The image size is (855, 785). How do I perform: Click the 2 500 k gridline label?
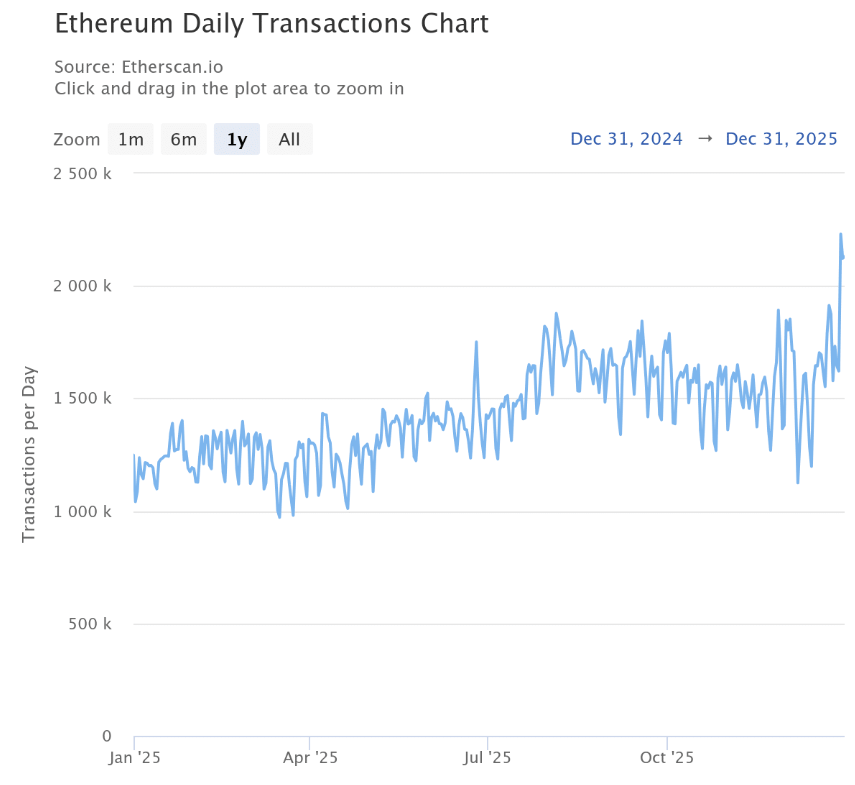tap(81, 173)
